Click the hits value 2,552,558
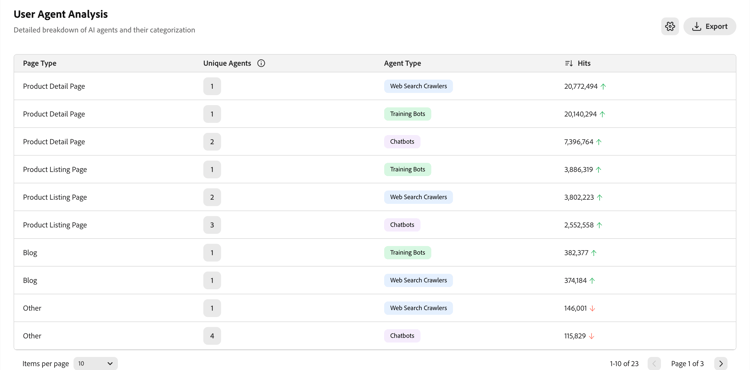The image size is (750, 370). [x=579, y=225]
